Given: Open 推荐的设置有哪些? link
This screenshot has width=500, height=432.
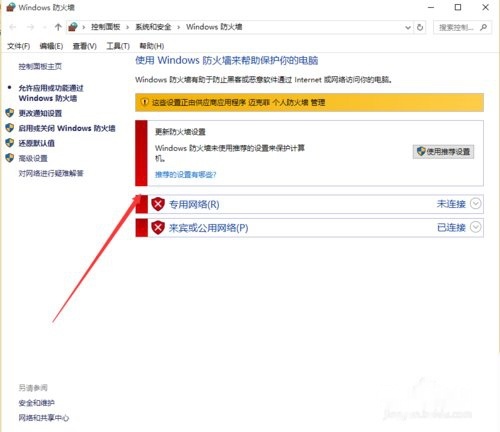Looking at the screenshot, I should (x=186, y=174).
